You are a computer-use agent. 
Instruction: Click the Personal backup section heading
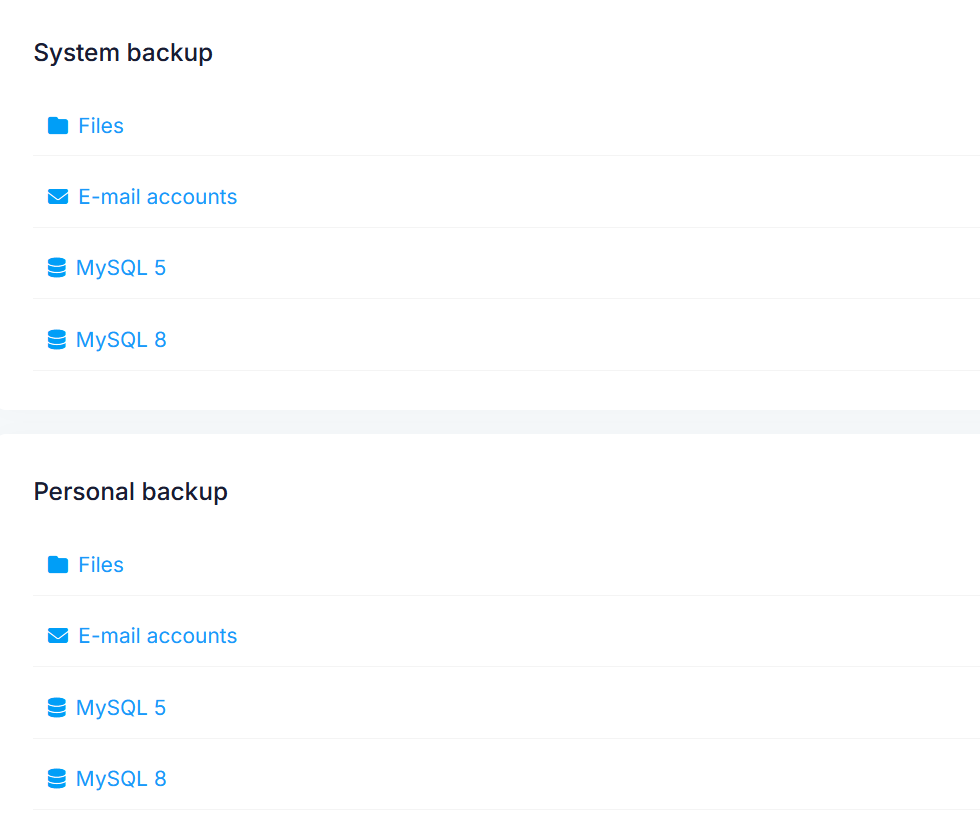pos(130,491)
